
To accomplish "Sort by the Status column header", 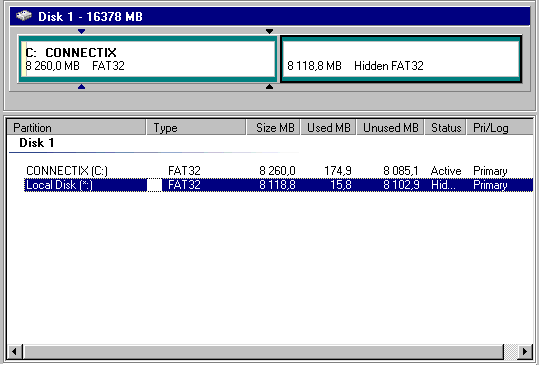I will click(446, 128).
